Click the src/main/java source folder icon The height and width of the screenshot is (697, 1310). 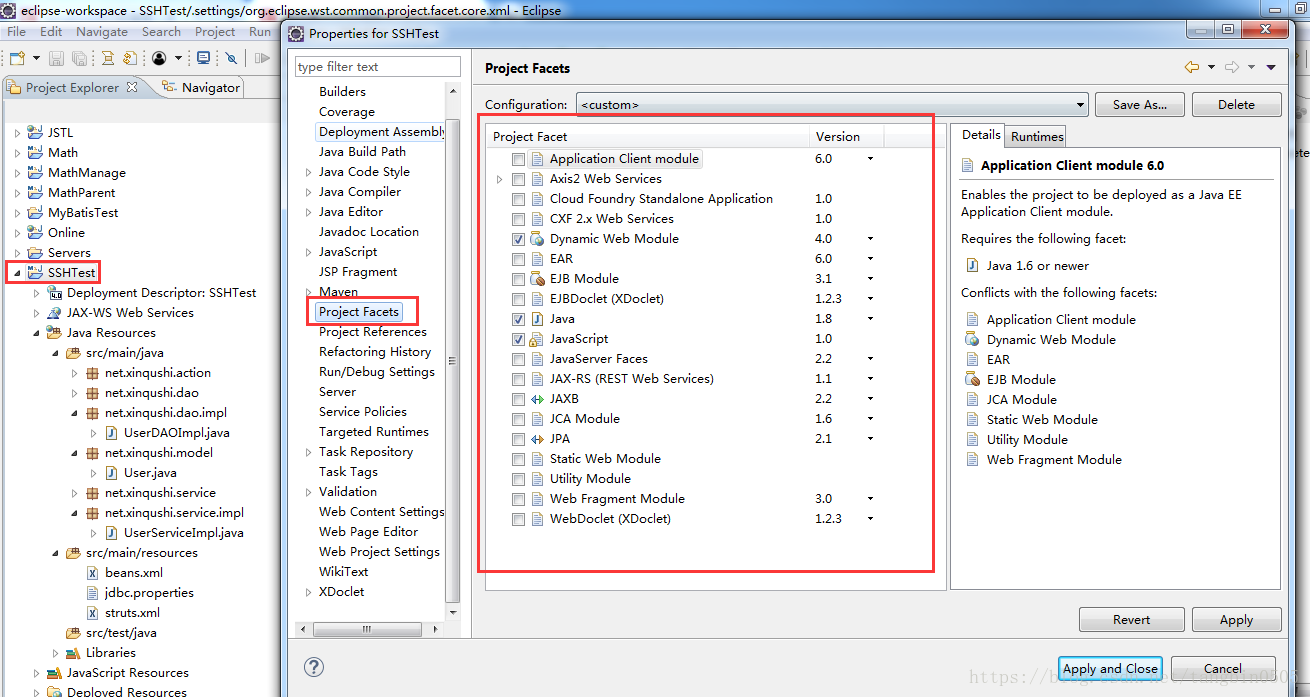tap(73, 352)
